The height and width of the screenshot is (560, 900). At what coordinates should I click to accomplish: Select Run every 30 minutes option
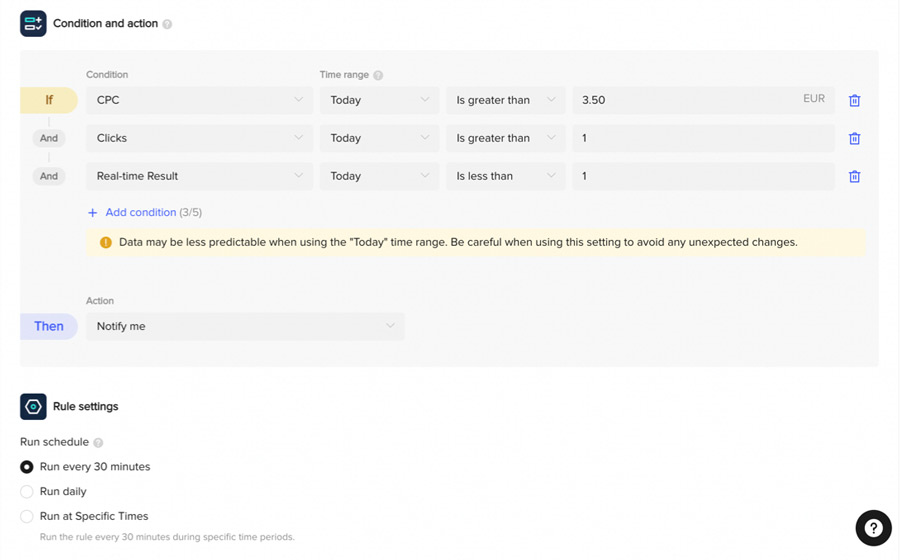click(27, 467)
